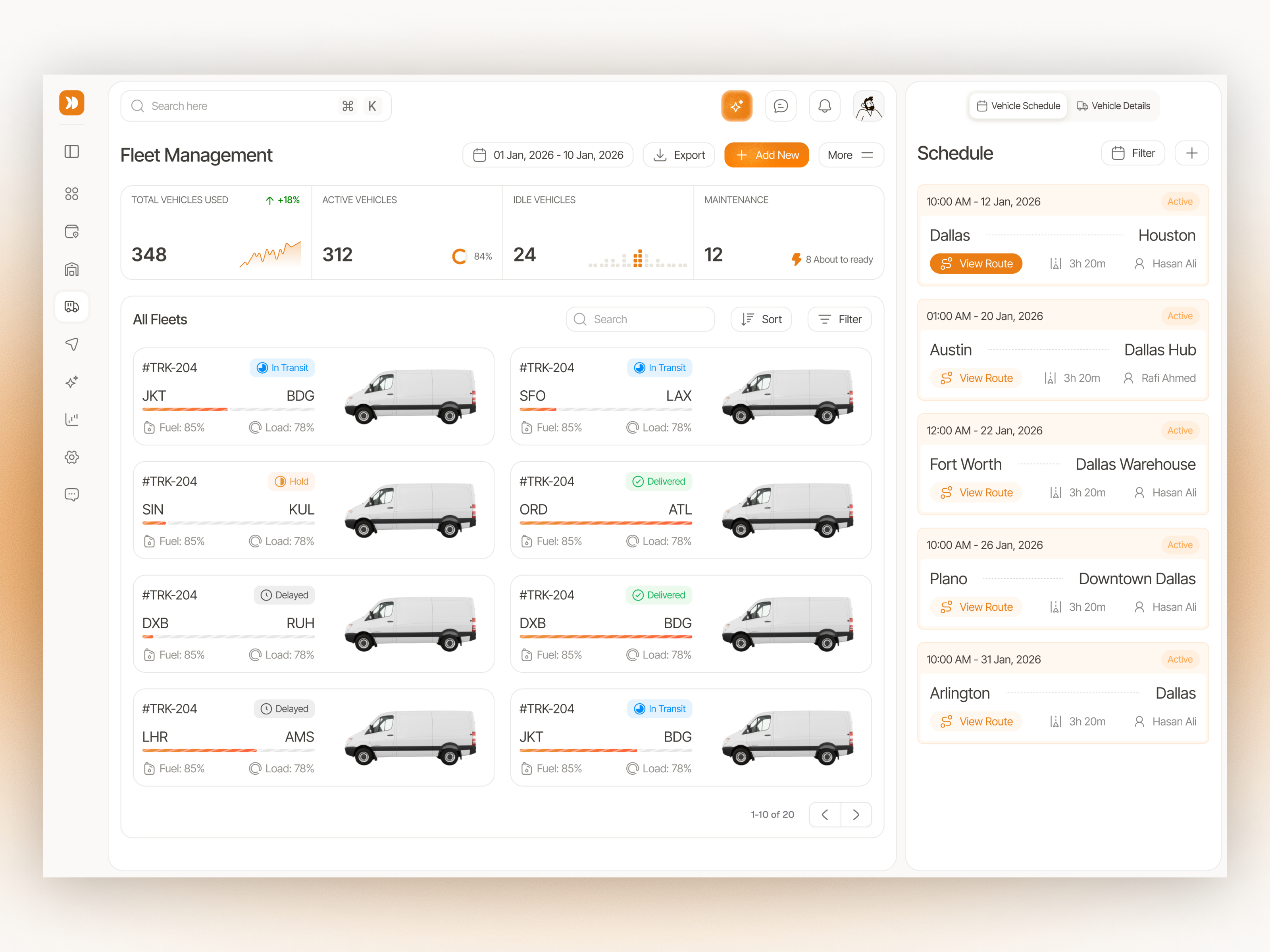Open the chat message icon in sidebar
The image size is (1270, 952).
[72, 495]
